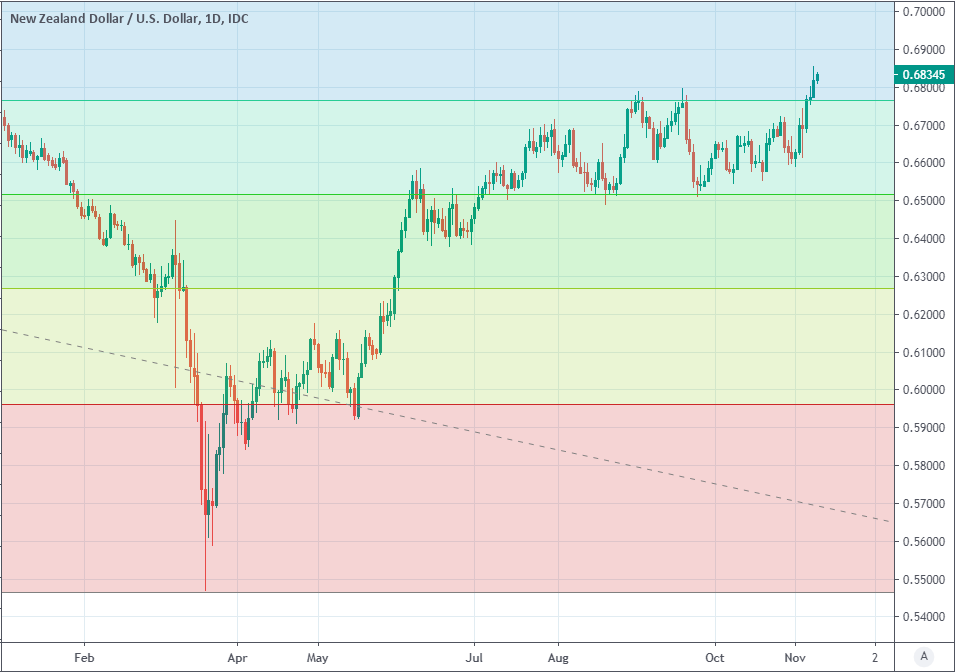Click the latest candlestick at the far right
The width and height of the screenshot is (955, 672).
(x=817, y=77)
